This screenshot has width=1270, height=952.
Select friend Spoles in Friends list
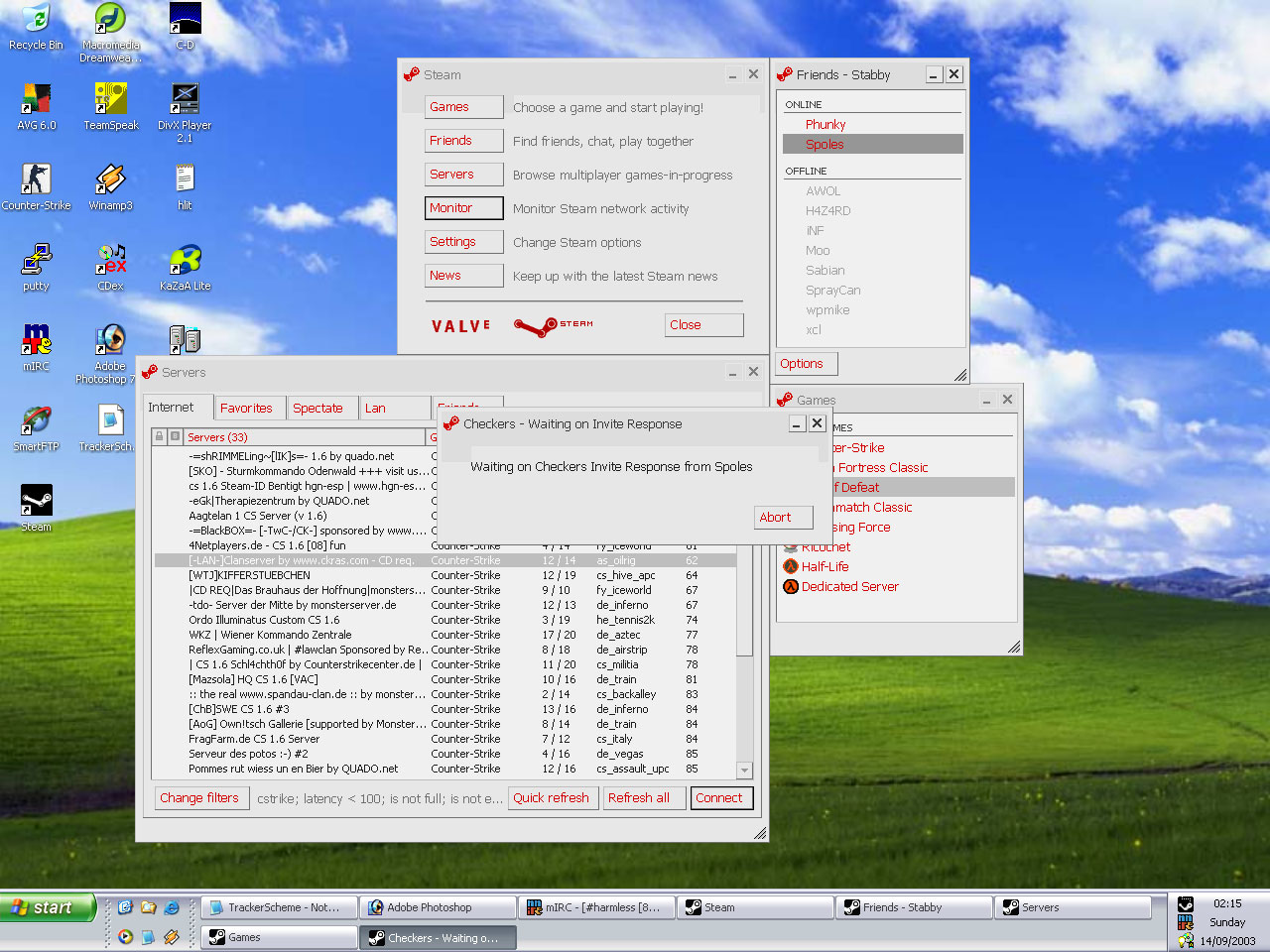tap(873, 144)
